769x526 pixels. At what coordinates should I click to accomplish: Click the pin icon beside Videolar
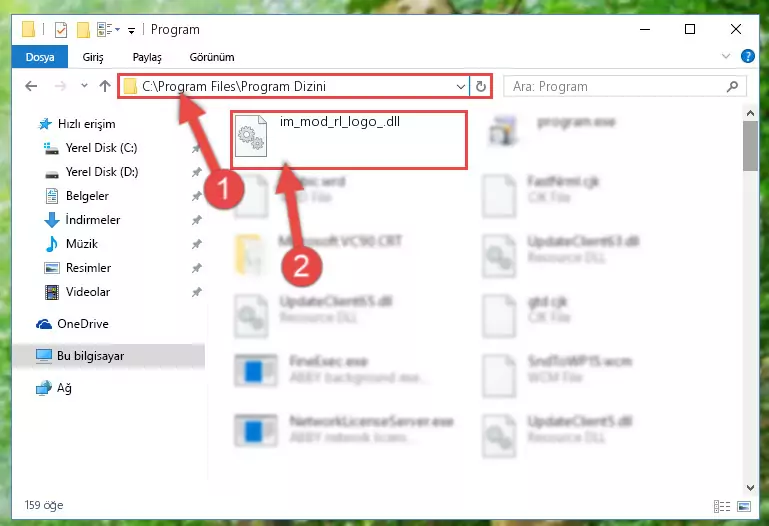pos(197,292)
